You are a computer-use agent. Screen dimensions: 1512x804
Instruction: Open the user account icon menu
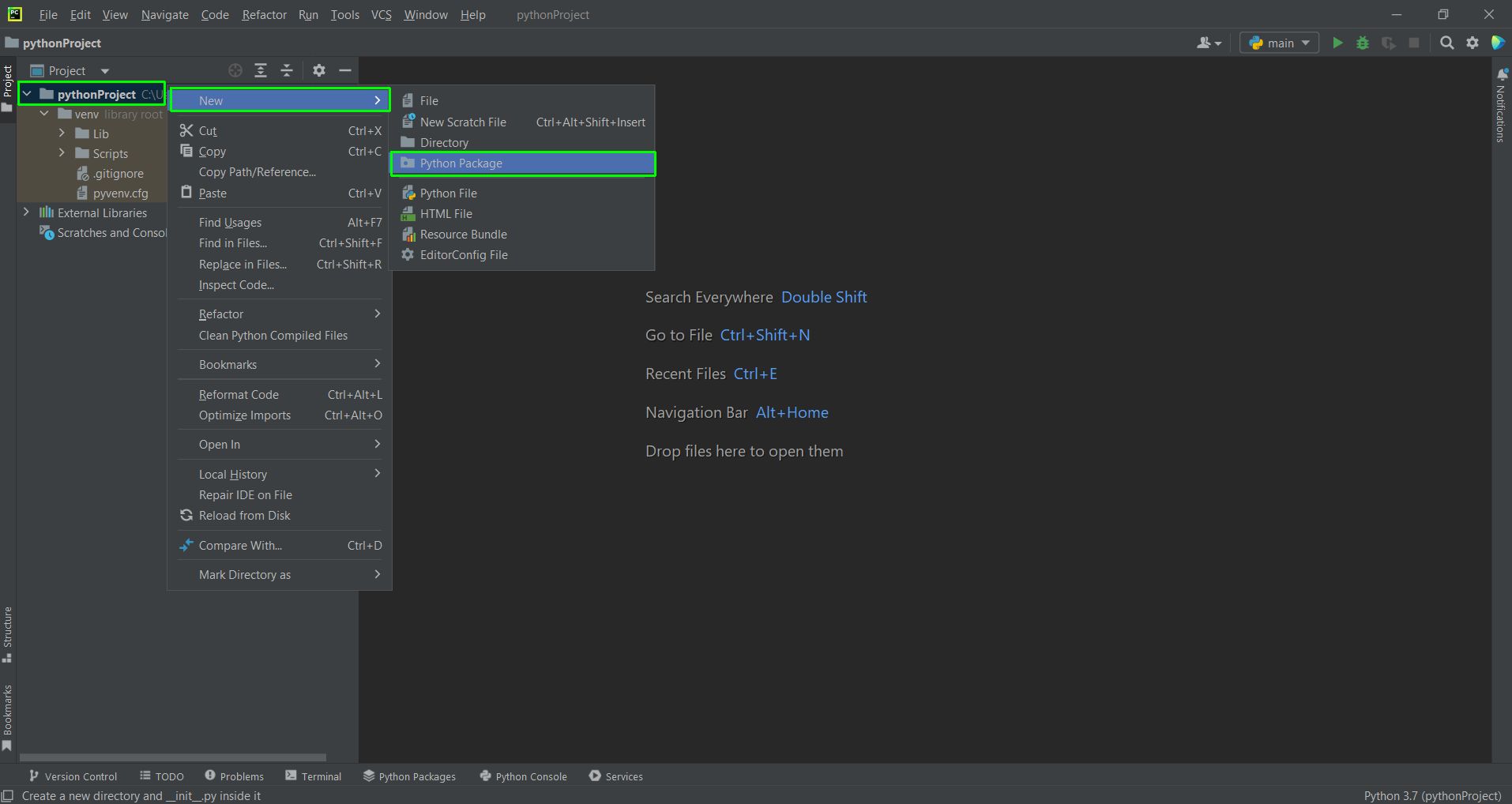1209,43
